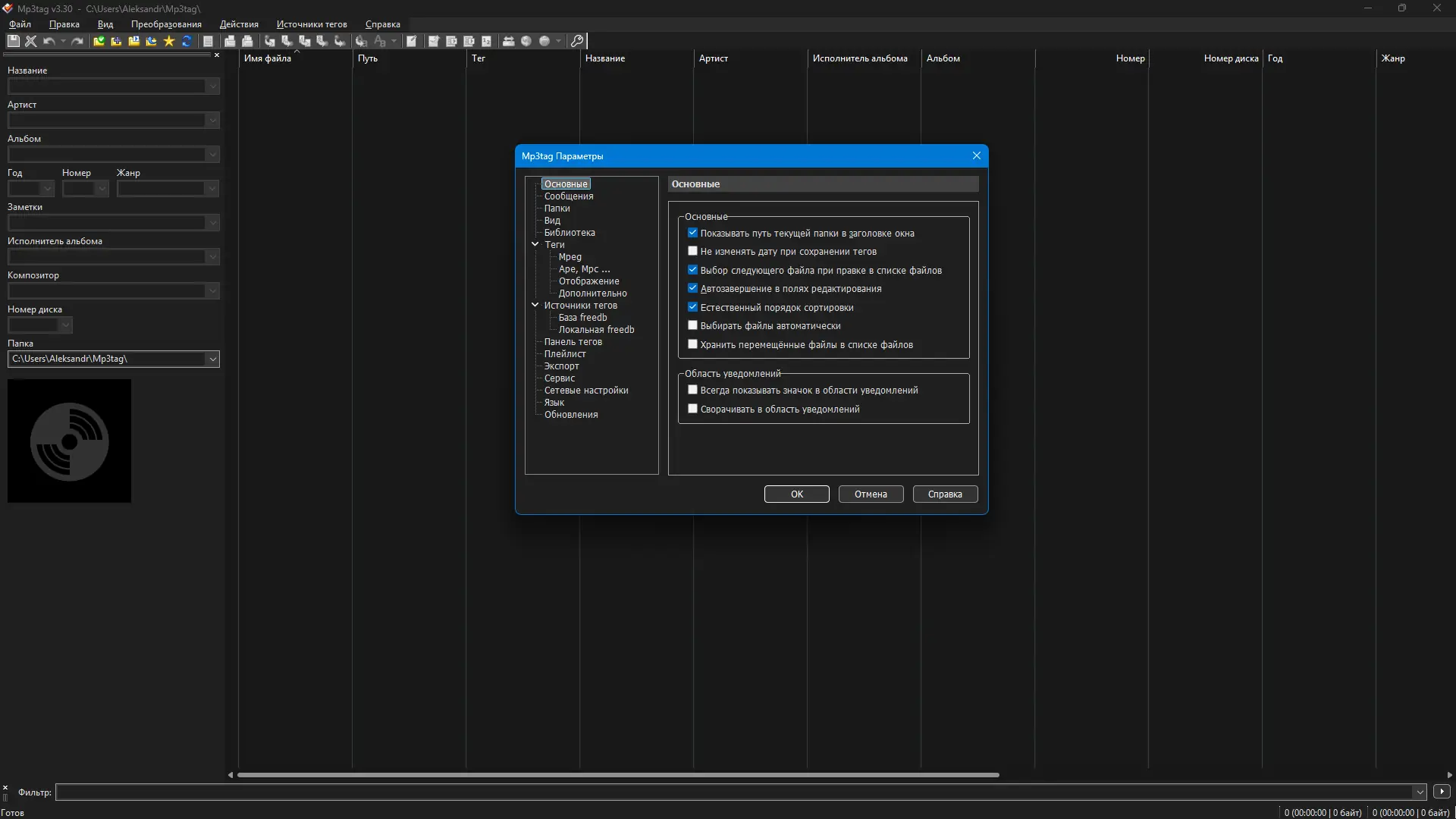Click the Undo arrow in toolbar

(49, 41)
